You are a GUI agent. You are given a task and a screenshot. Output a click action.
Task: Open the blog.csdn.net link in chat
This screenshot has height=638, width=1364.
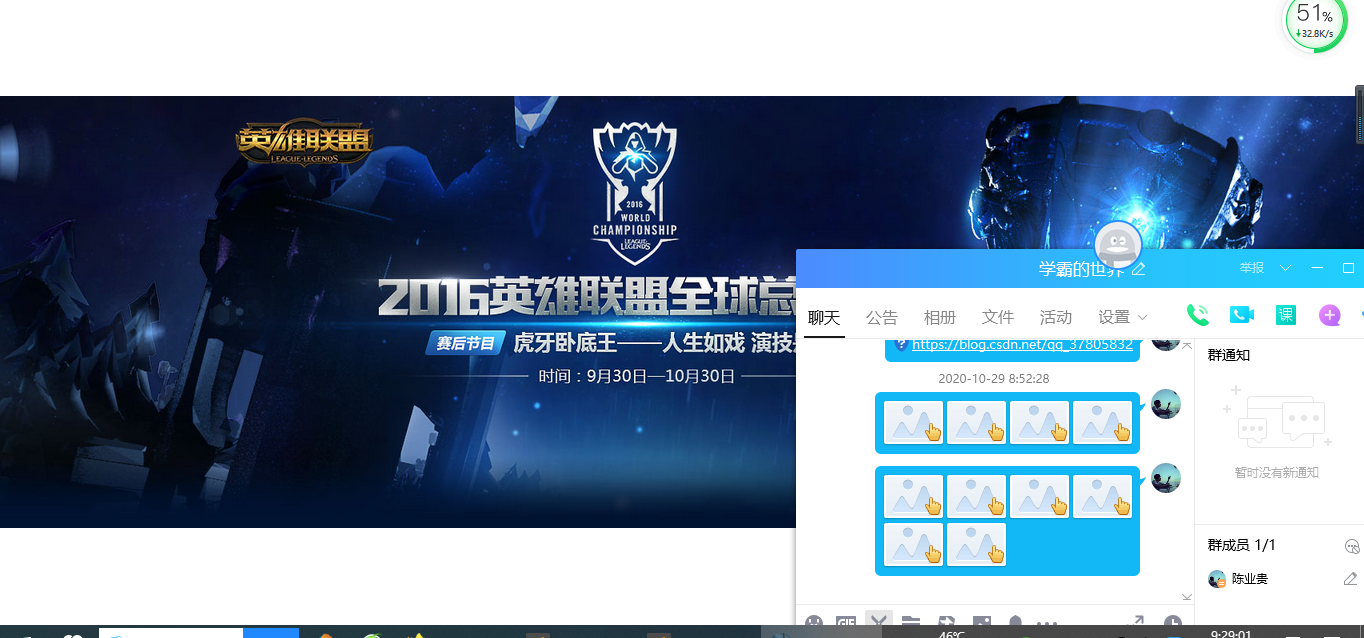pyautogui.click(x=1022, y=344)
